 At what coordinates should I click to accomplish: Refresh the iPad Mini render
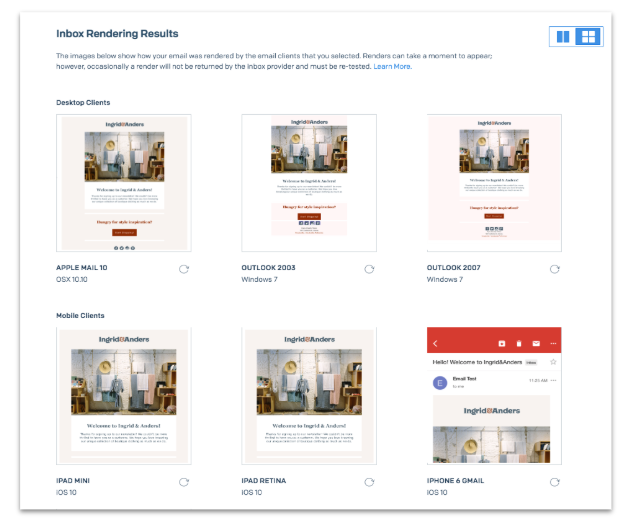click(x=184, y=482)
